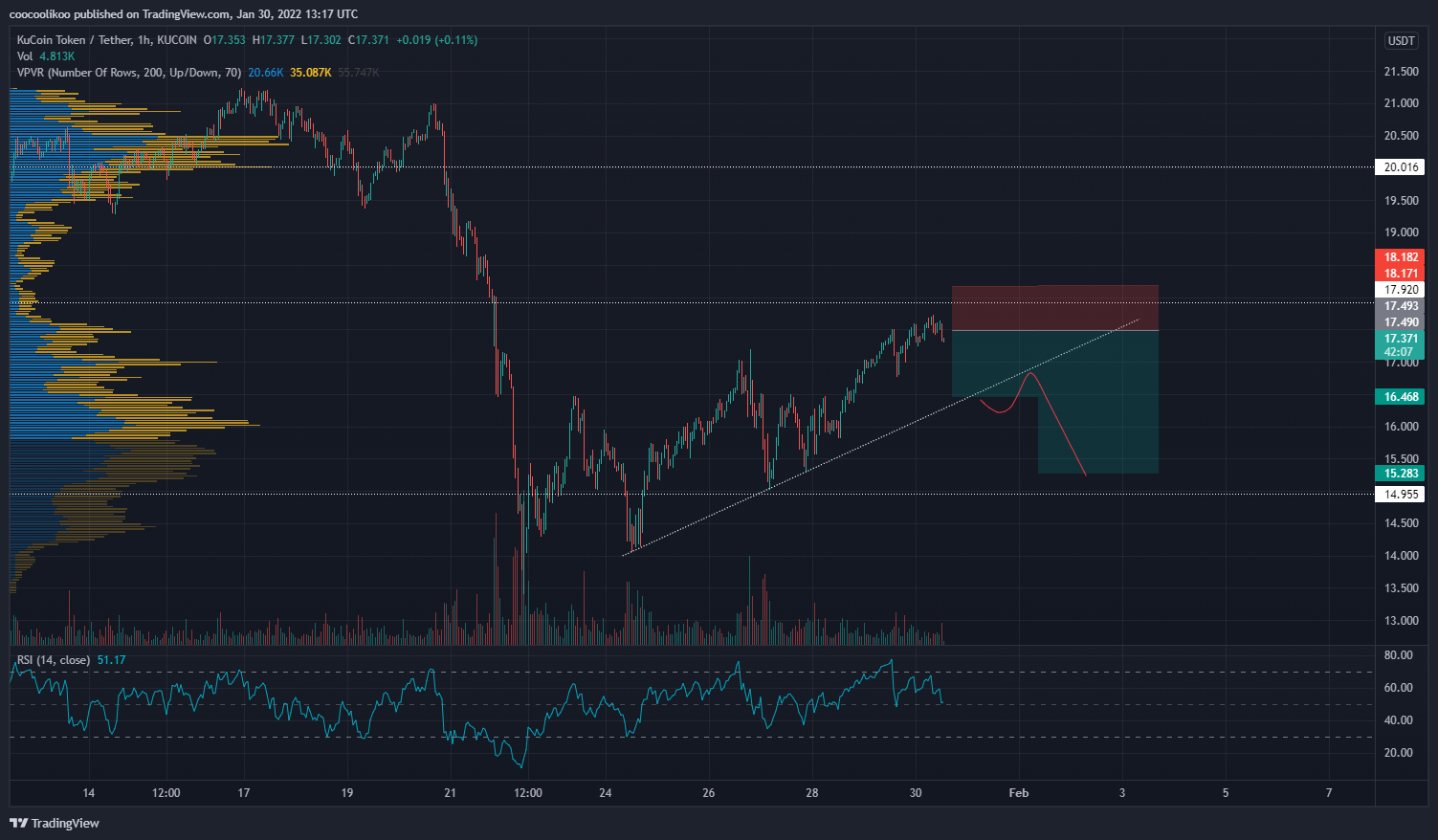
Task: Click the open value O17.353
Action: point(225,40)
